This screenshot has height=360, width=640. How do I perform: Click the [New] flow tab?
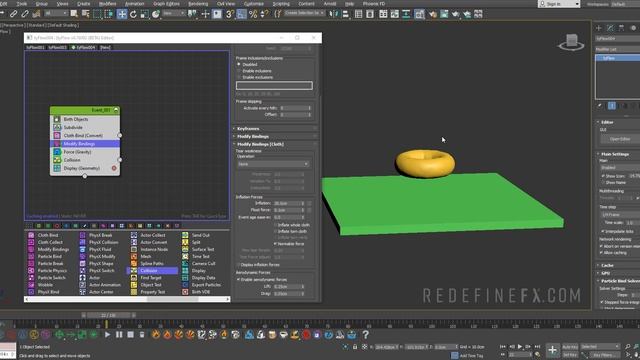(x=105, y=47)
